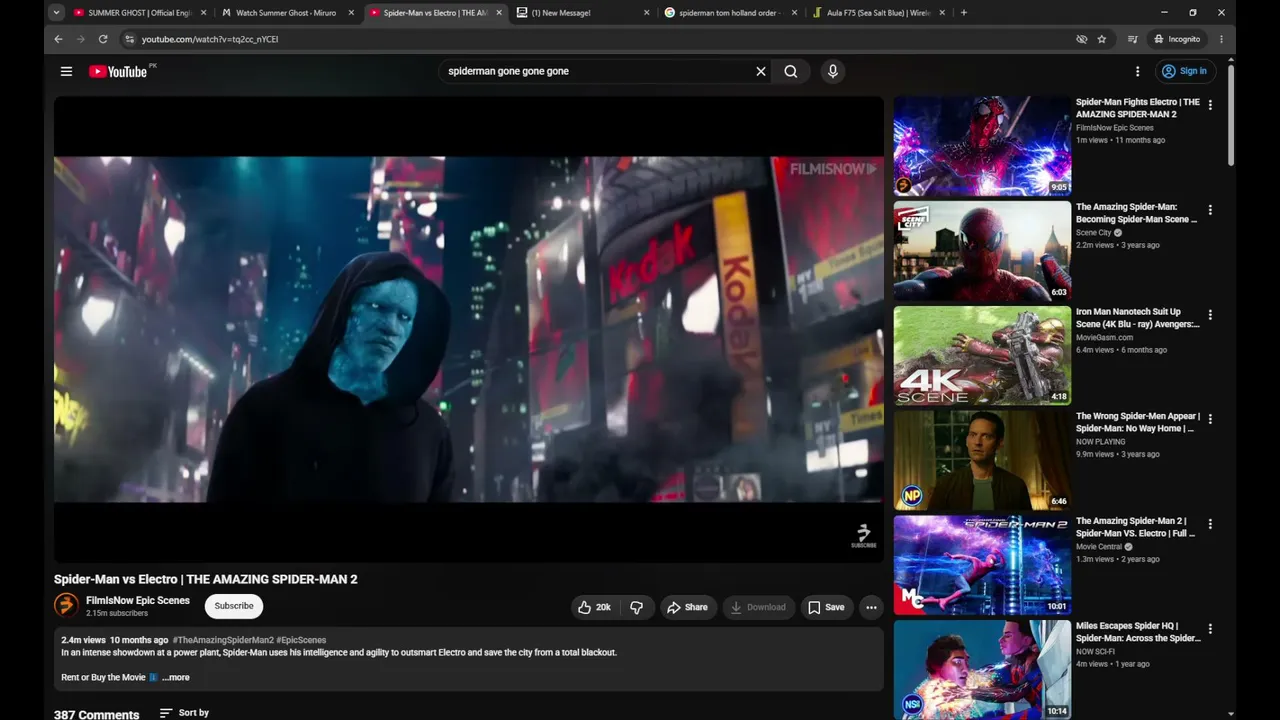Viewport: 1280px width, 720px height.
Task: Focus the YouTube search input field
Action: [595, 71]
